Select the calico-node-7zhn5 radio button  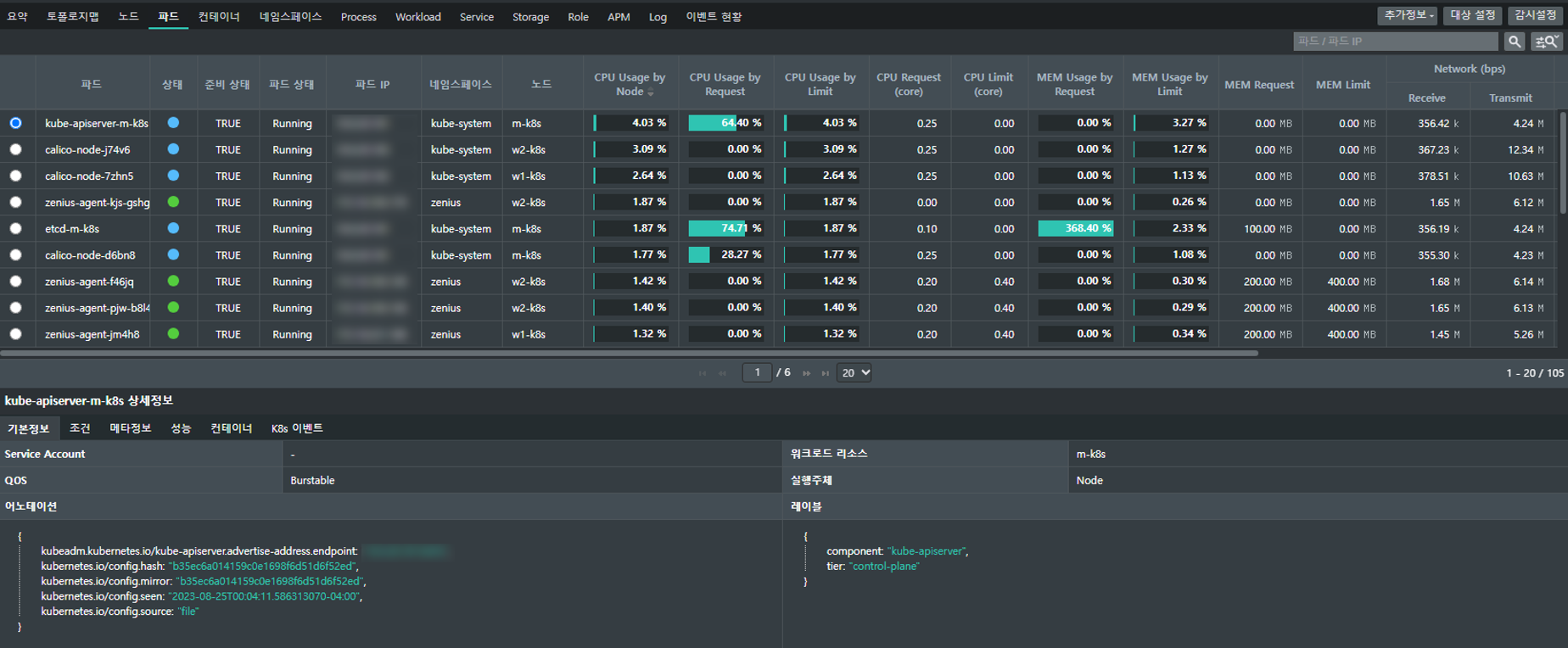15,176
